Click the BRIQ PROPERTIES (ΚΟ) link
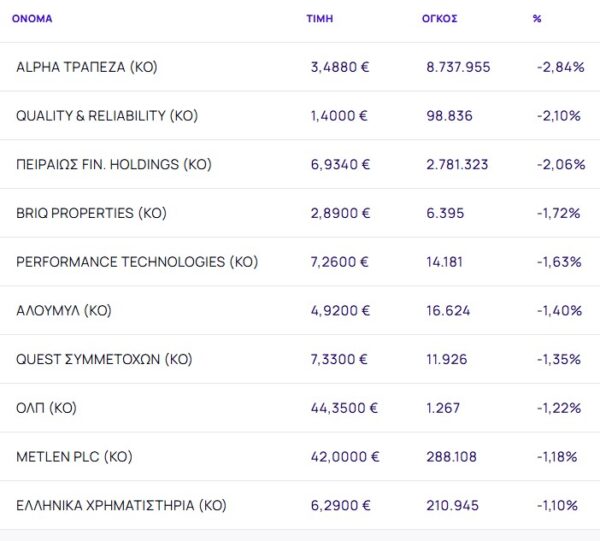This screenshot has height=541, width=600. 91,213
